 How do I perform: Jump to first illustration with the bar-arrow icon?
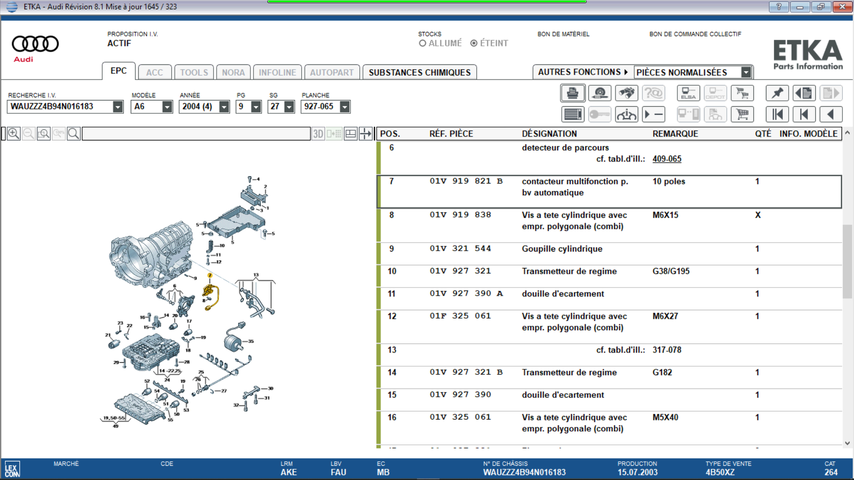coord(777,115)
